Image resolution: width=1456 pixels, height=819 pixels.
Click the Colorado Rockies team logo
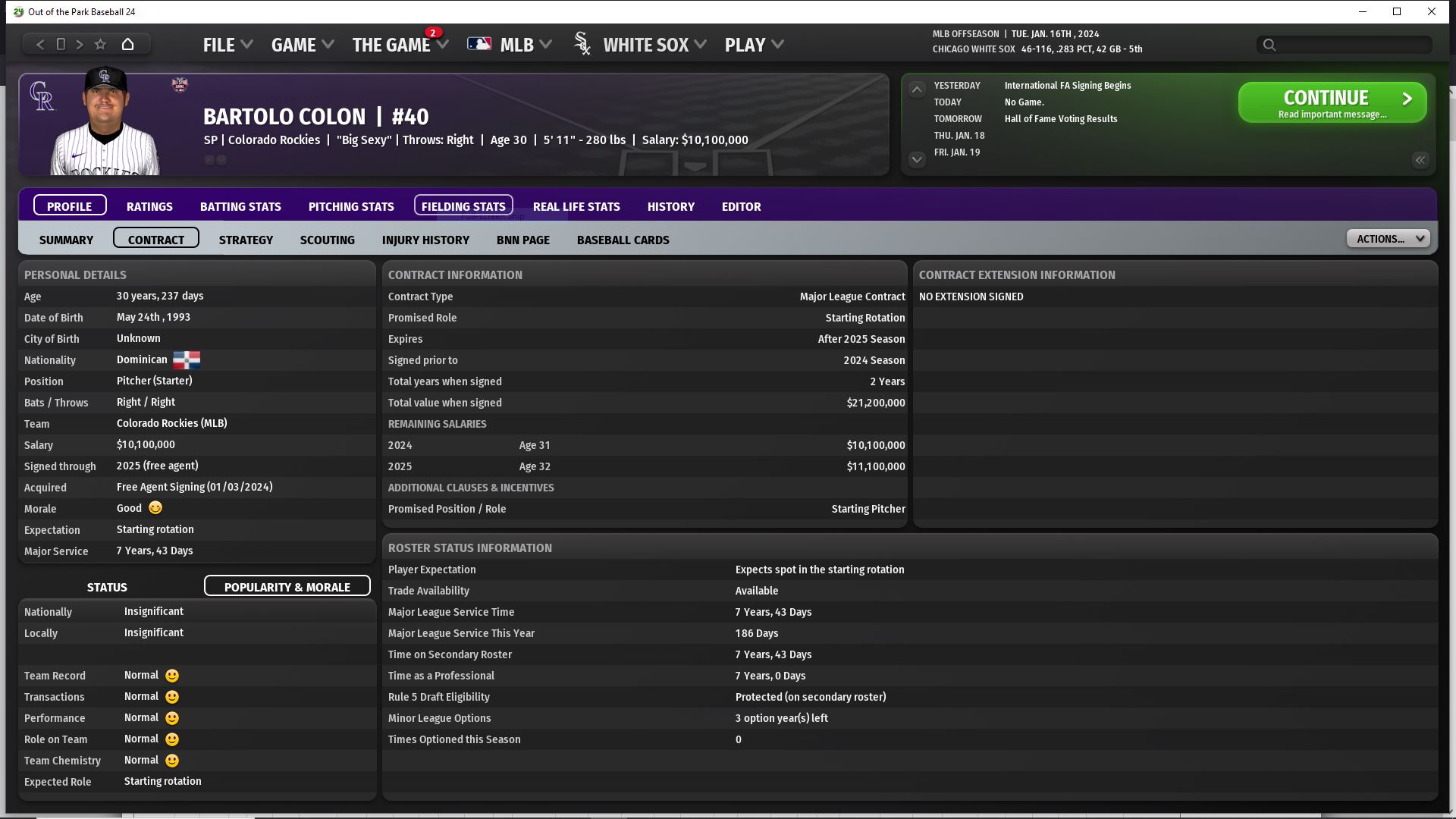point(42,96)
